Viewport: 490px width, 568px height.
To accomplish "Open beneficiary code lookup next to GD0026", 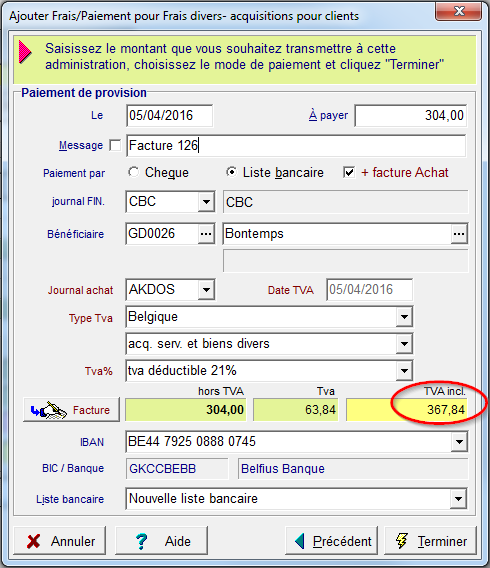I will [206, 234].
